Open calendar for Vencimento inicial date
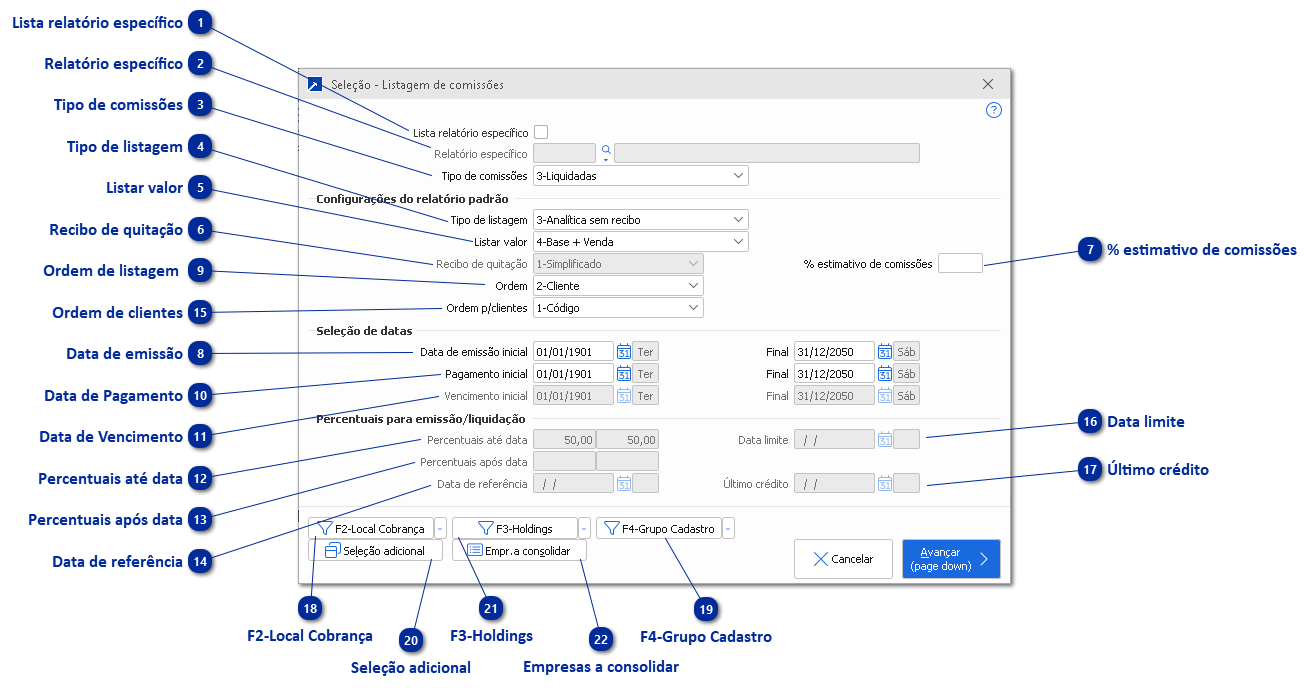1313x694 pixels. point(623,395)
